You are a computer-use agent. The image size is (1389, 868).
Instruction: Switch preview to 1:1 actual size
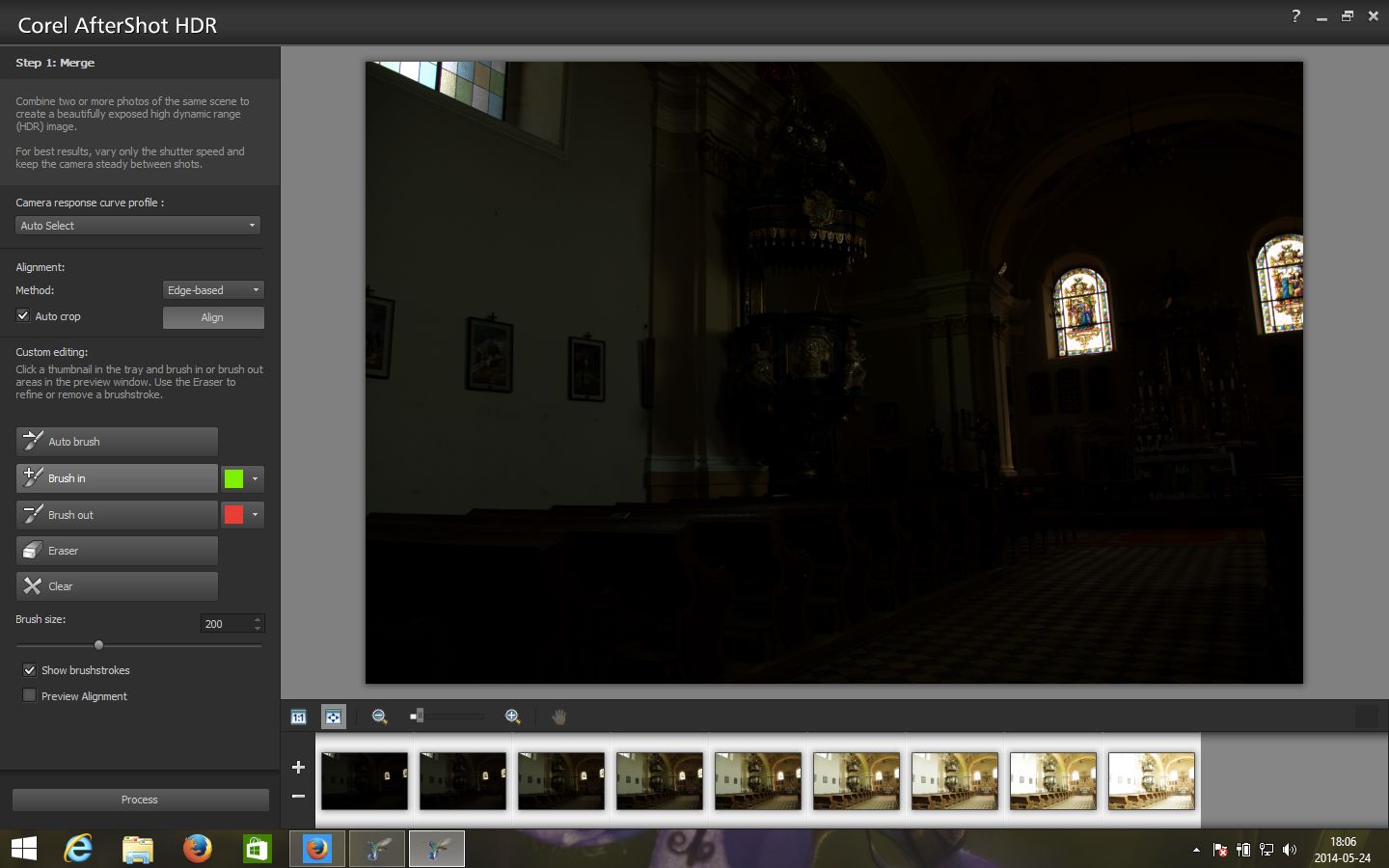coord(299,717)
